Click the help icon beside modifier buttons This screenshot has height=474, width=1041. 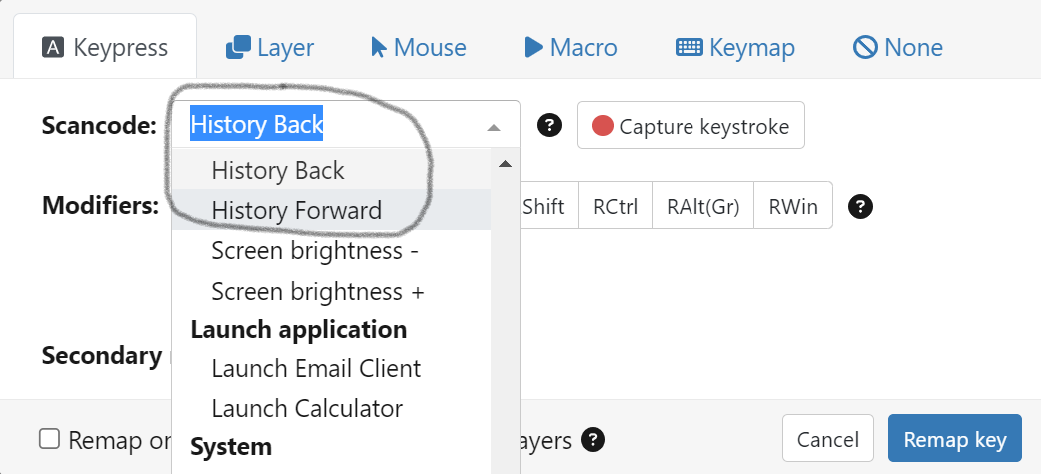pyautogui.click(x=860, y=207)
